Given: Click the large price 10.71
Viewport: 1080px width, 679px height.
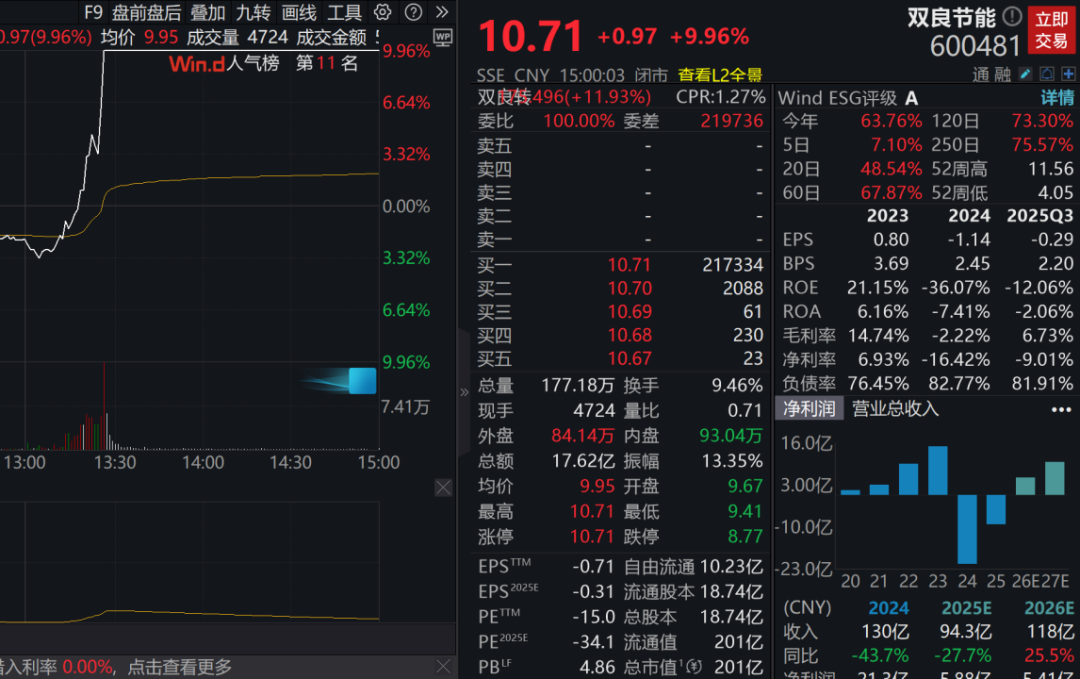Looking at the screenshot, I should 530,36.
